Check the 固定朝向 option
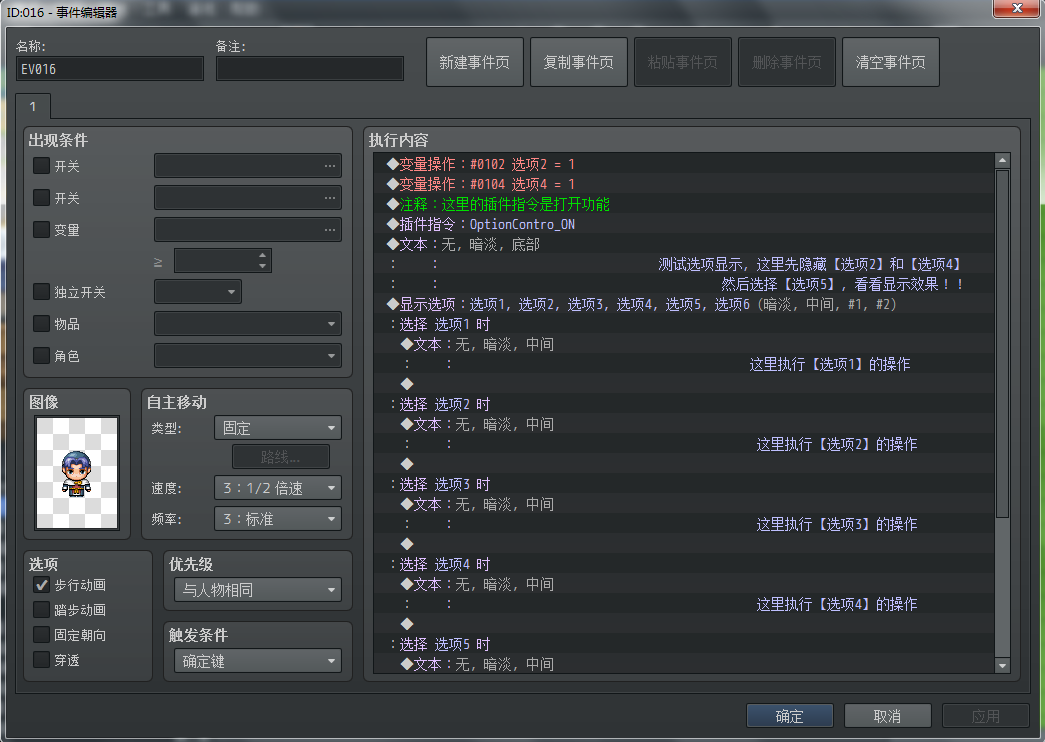The image size is (1045, 742). 41,635
